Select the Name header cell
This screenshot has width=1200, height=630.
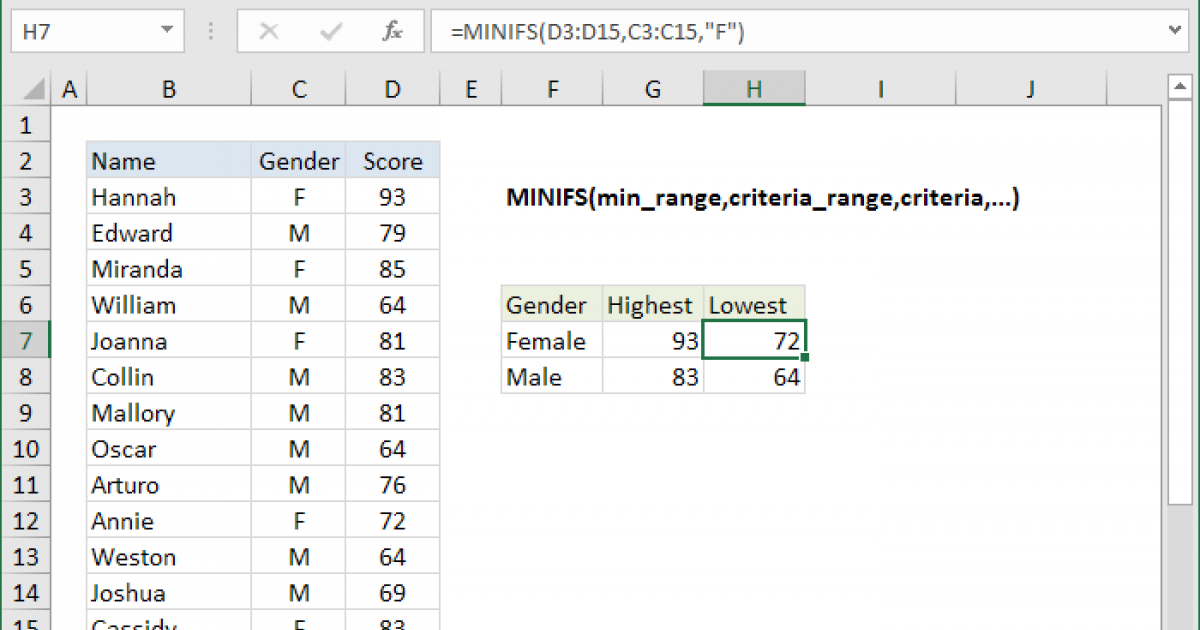point(168,161)
